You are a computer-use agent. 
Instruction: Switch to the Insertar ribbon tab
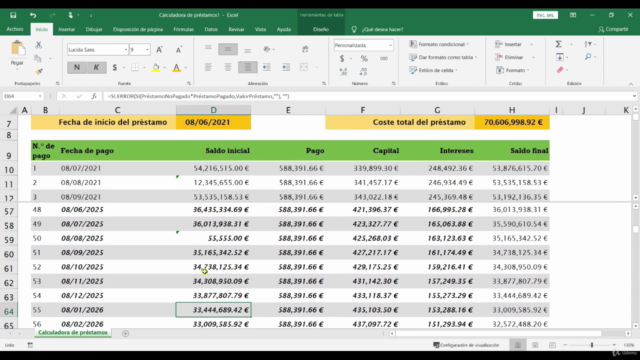pos(67,29)
